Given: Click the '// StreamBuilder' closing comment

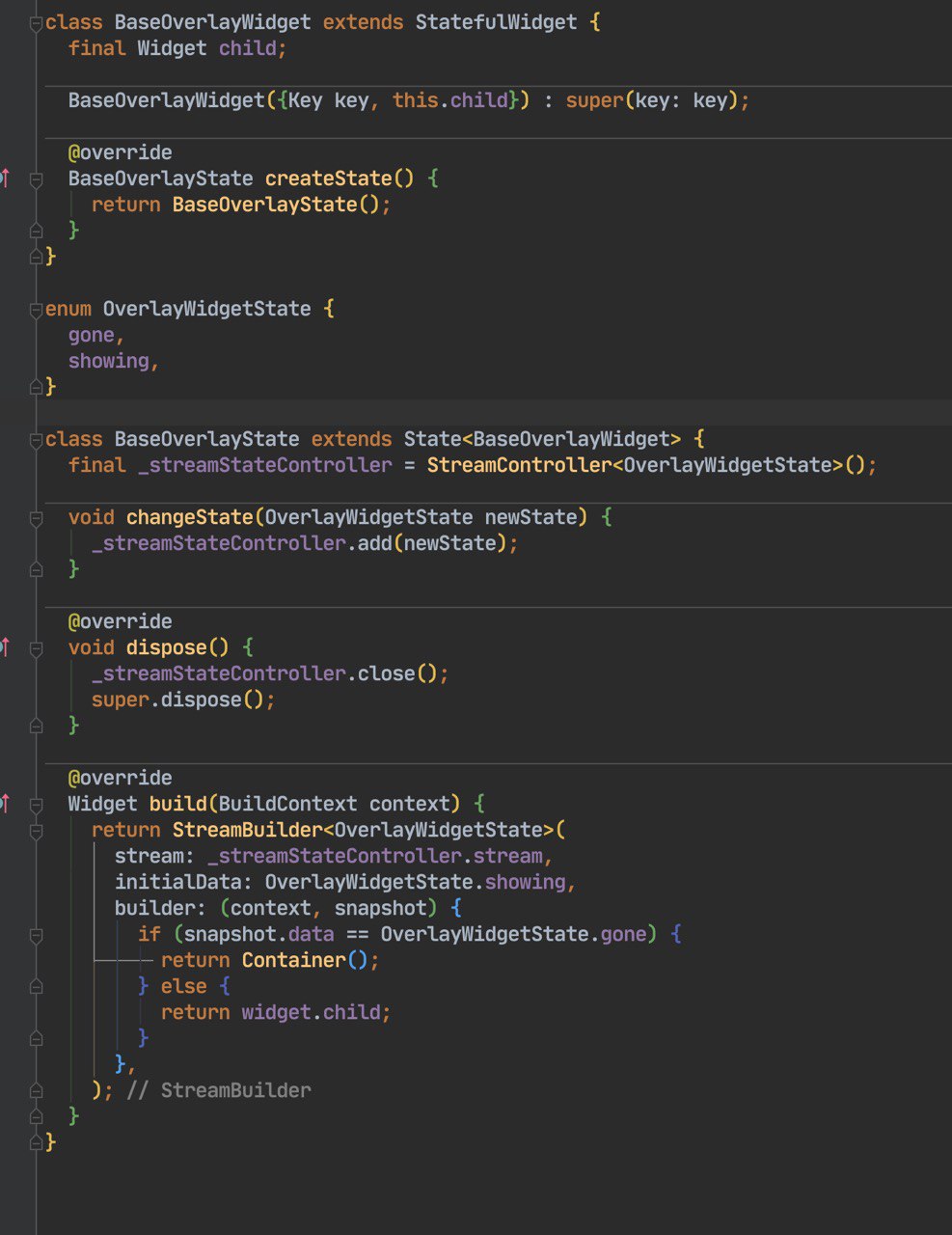Looking at the screenshot, I should tap(218, 1090).
